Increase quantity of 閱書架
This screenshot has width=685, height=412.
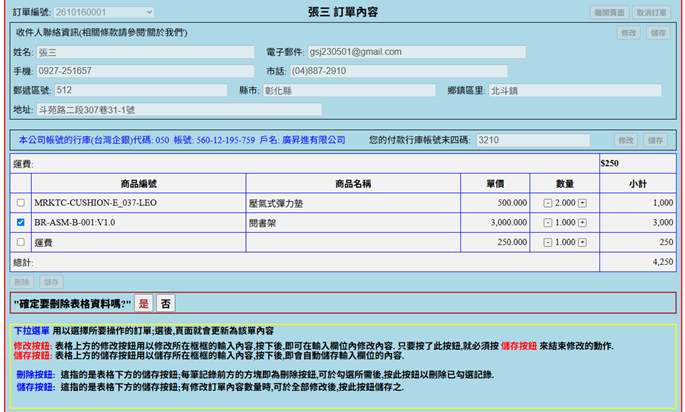[x=582, y=223]
